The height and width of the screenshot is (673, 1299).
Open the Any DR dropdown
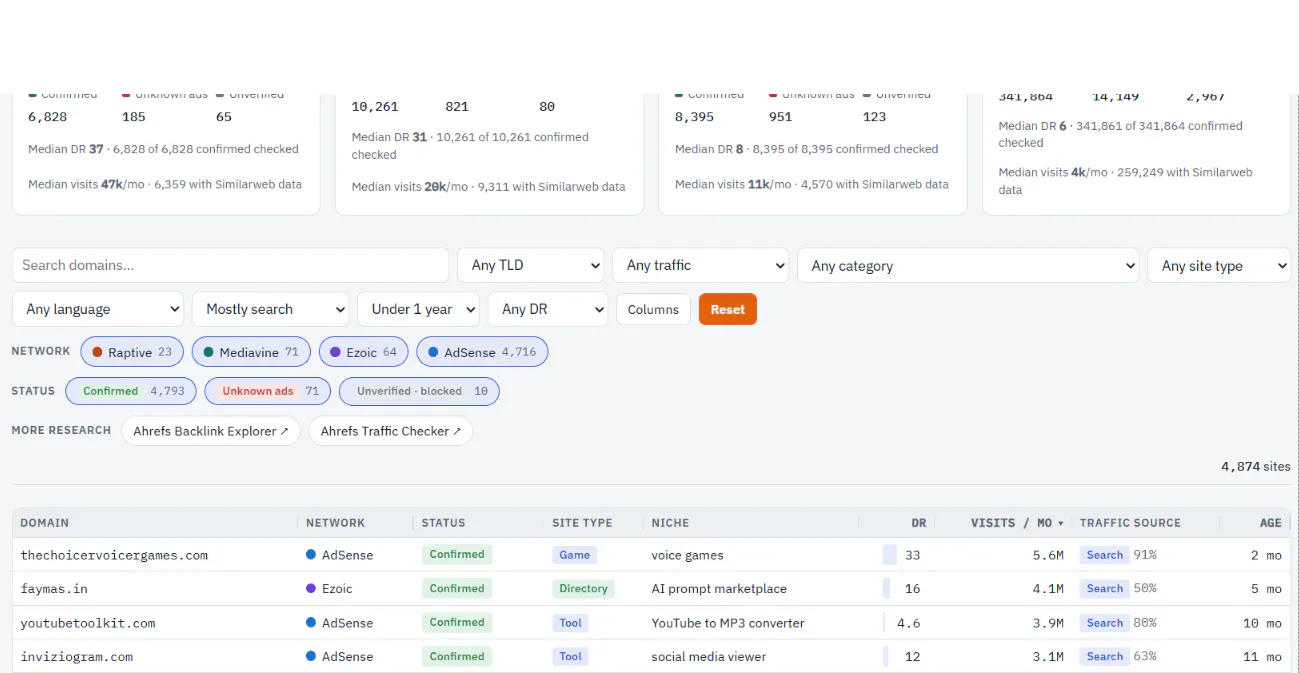pyautogui.click(x=548, y=309)
